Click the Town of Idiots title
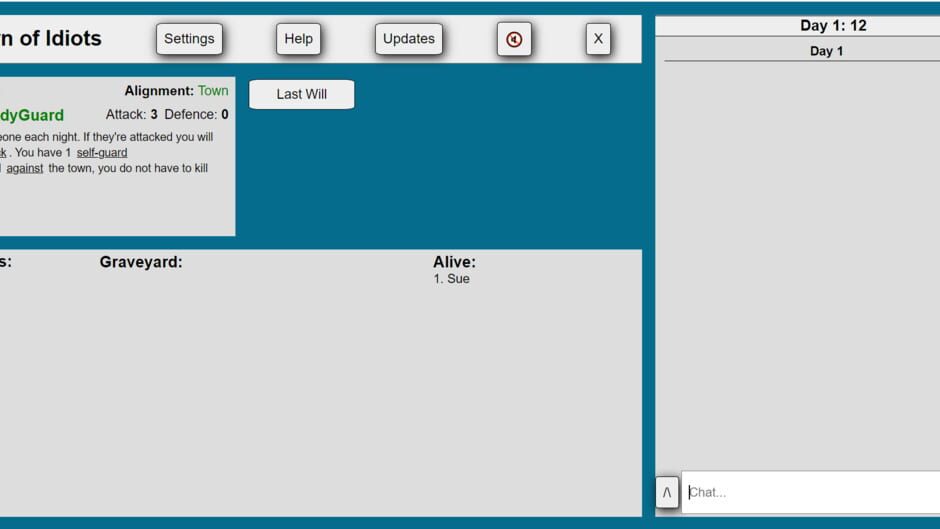Viewport: 940px width, 529px height. [51, 38]
